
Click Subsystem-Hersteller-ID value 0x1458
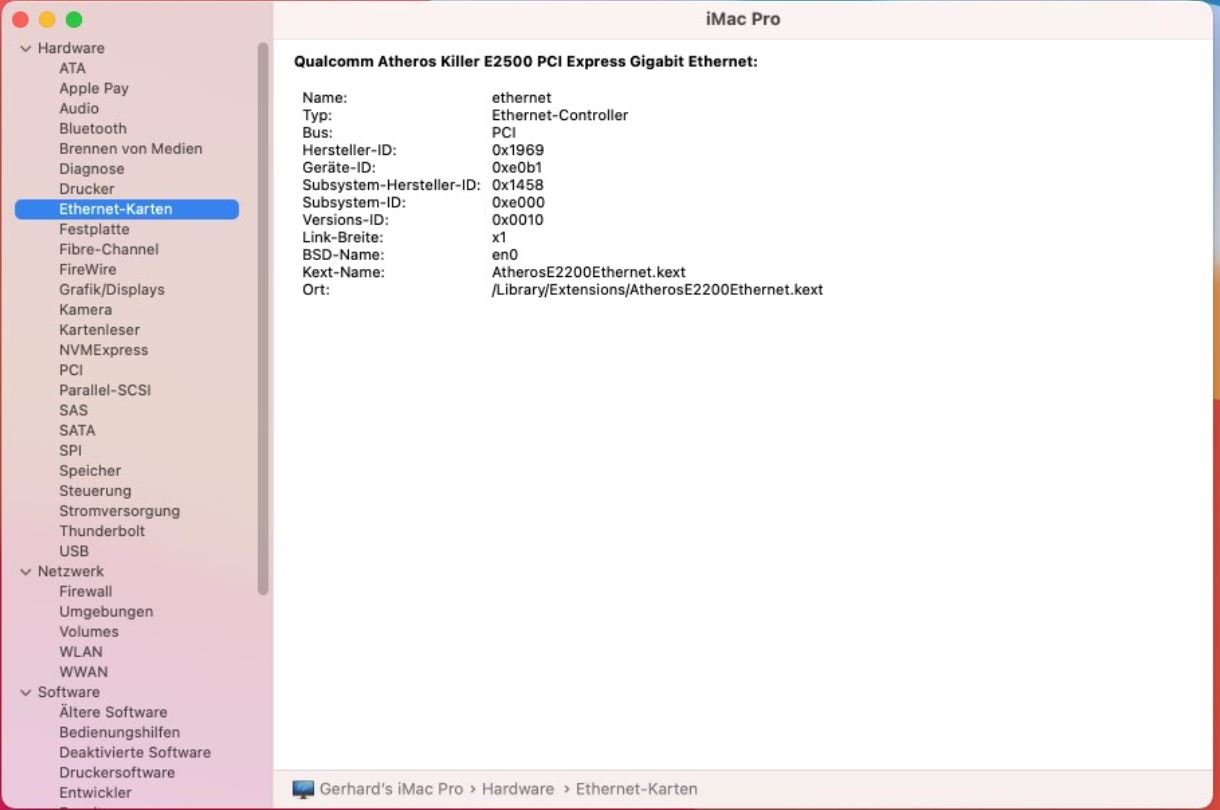pyautogui.click(x=518, y=185)
